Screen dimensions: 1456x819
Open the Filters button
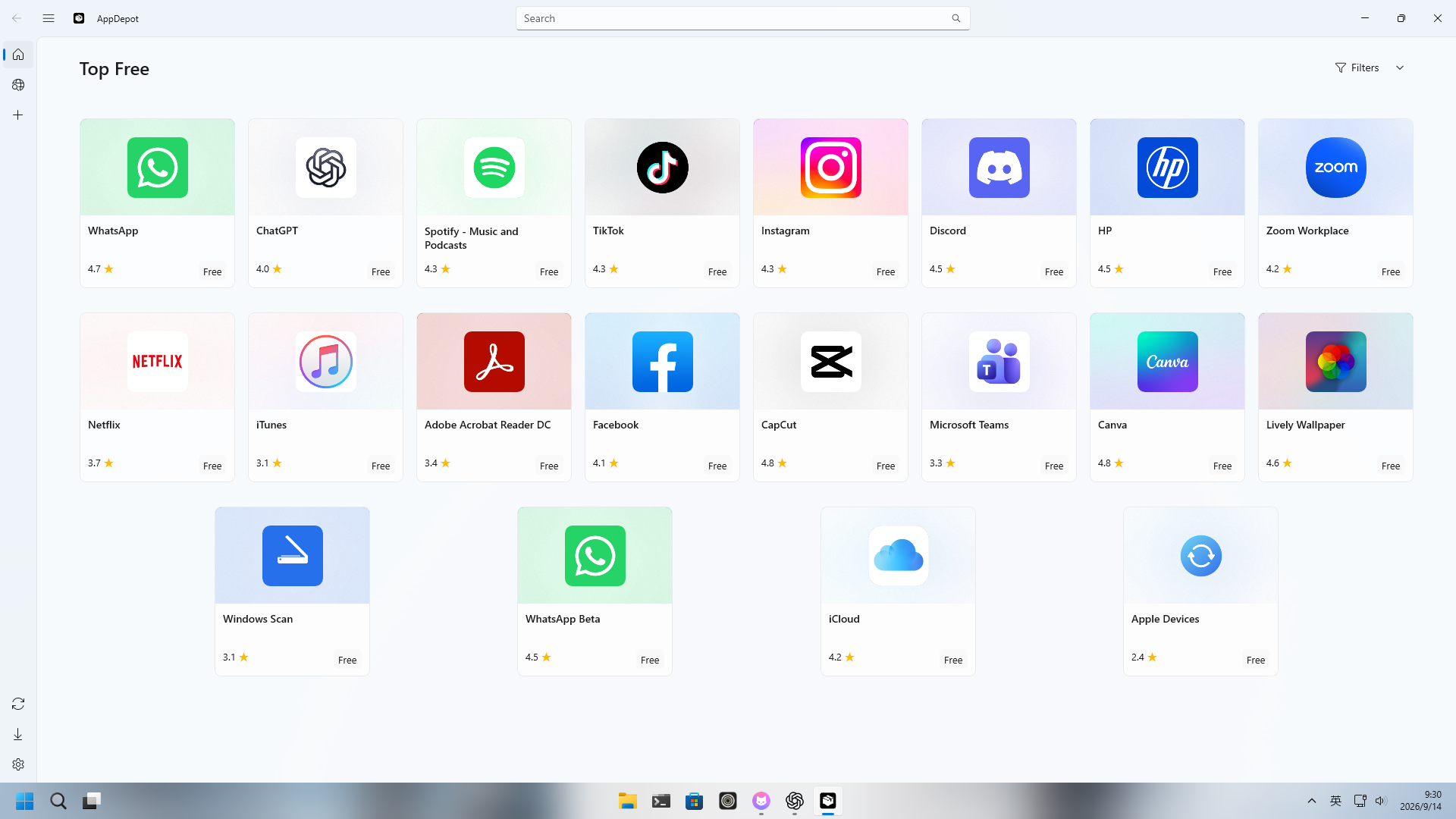pos(1357,67)
